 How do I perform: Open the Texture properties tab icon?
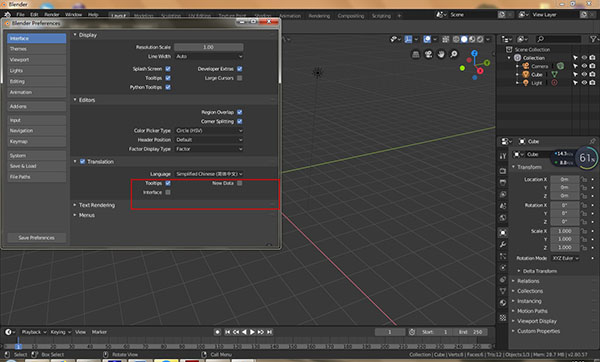pyautogui.click(x=503, y=318)
